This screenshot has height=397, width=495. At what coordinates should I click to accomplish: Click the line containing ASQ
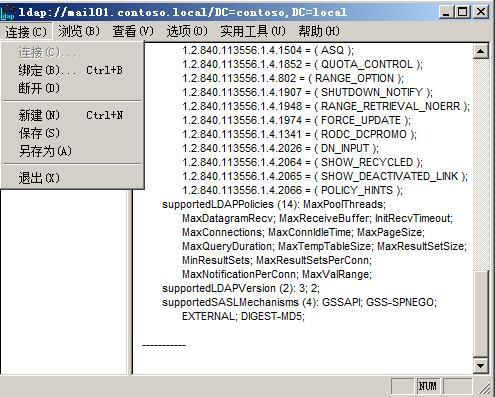268,50
